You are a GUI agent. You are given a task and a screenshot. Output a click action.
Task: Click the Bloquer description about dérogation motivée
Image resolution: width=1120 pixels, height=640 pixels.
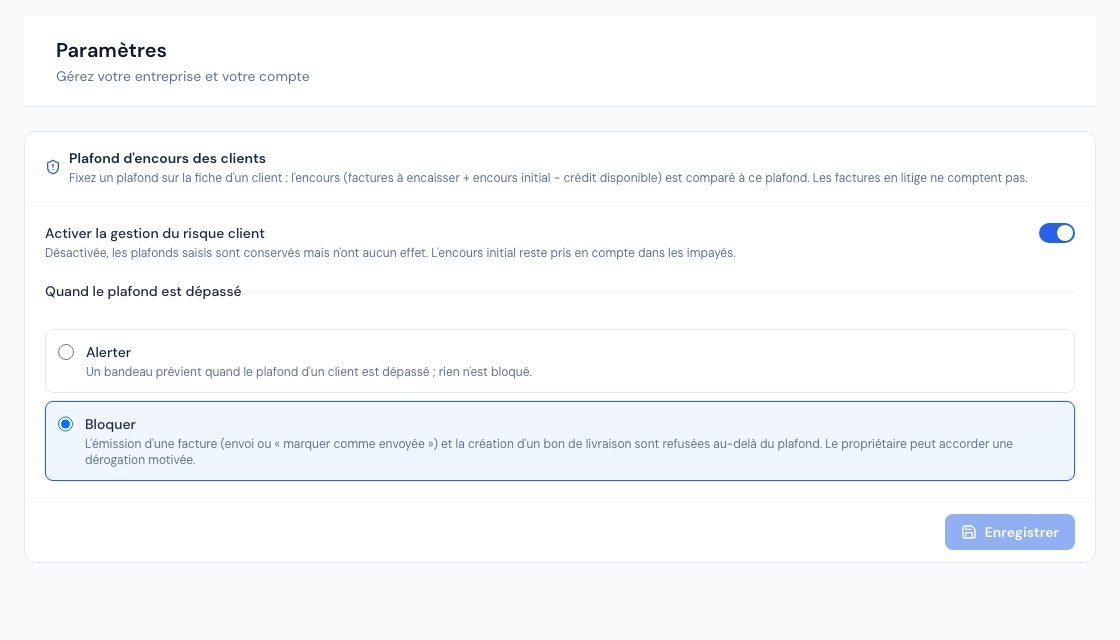[x=549, y=451]
